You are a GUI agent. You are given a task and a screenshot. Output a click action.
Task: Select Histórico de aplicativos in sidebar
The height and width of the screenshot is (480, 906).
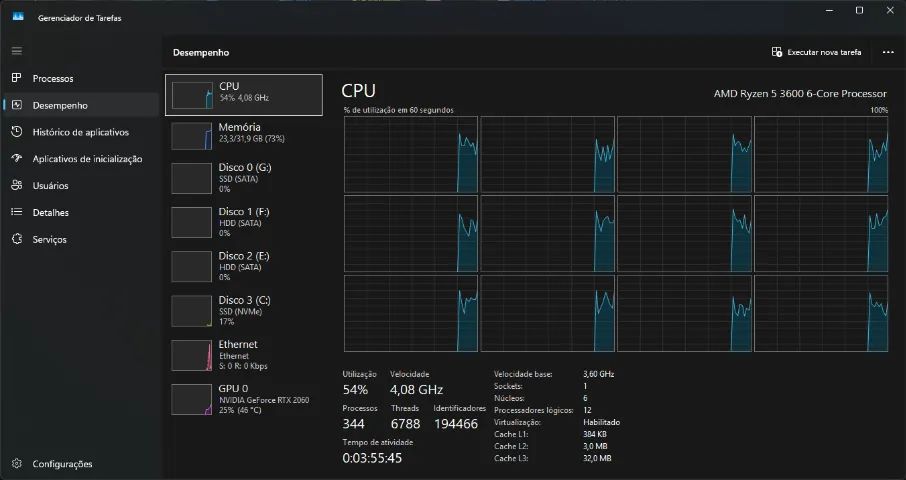tap(81, 132)
